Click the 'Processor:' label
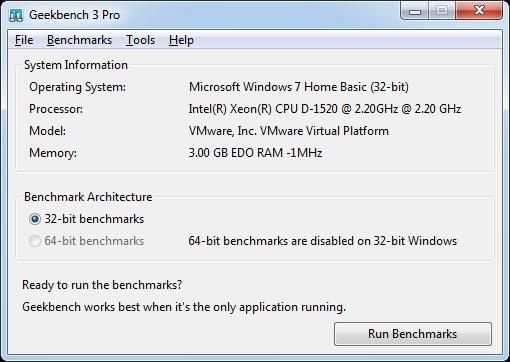This screenshot has height=362, width=510. point(56,109)
